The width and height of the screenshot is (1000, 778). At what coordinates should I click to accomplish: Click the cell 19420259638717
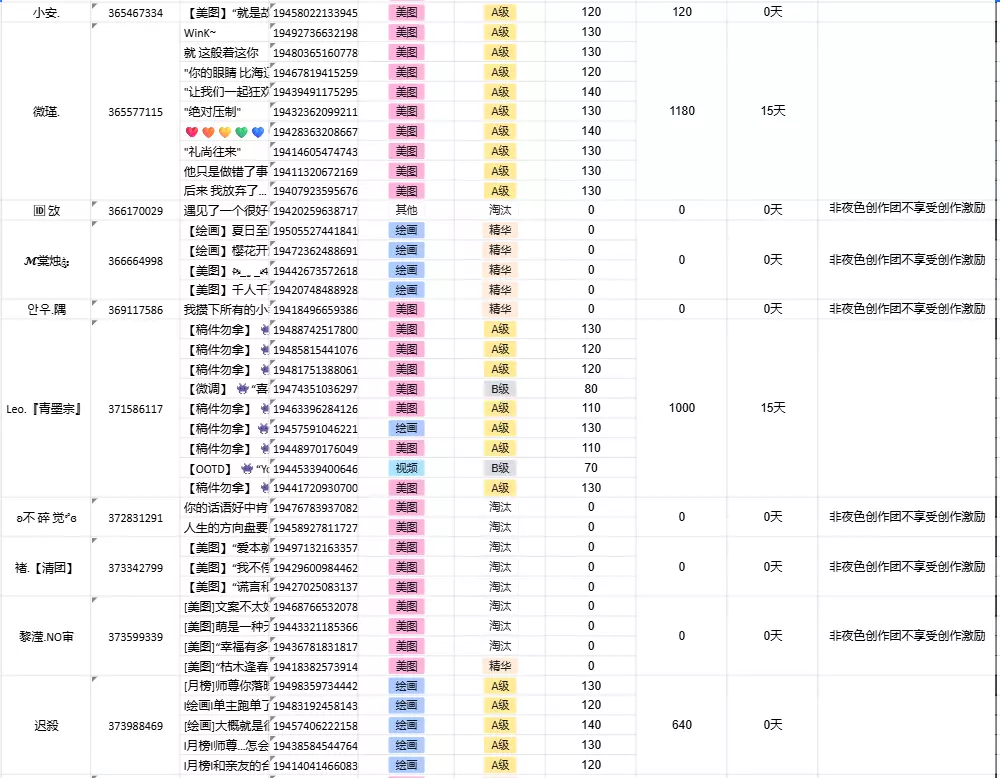point(314,210)
